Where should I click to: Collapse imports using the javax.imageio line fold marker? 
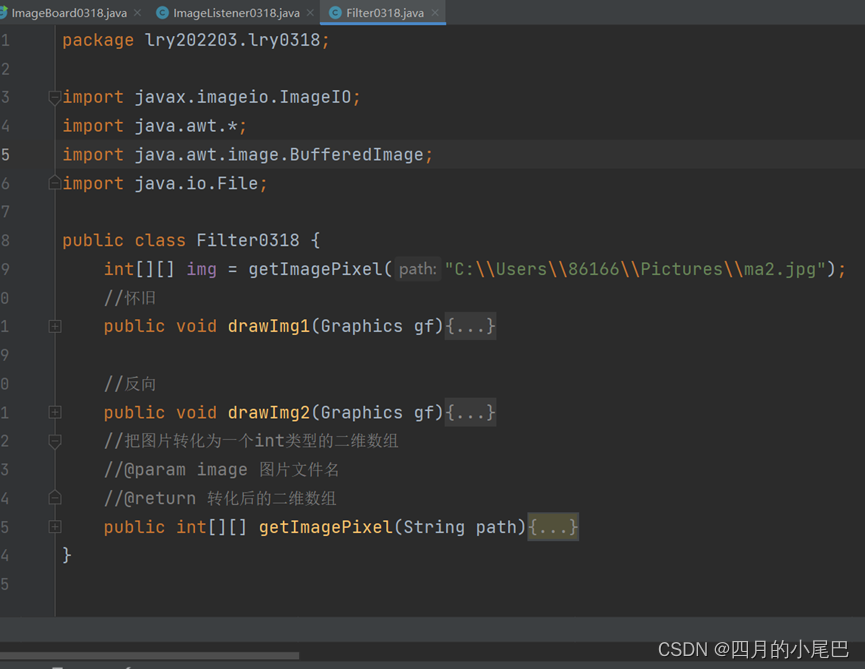(54, 98)
